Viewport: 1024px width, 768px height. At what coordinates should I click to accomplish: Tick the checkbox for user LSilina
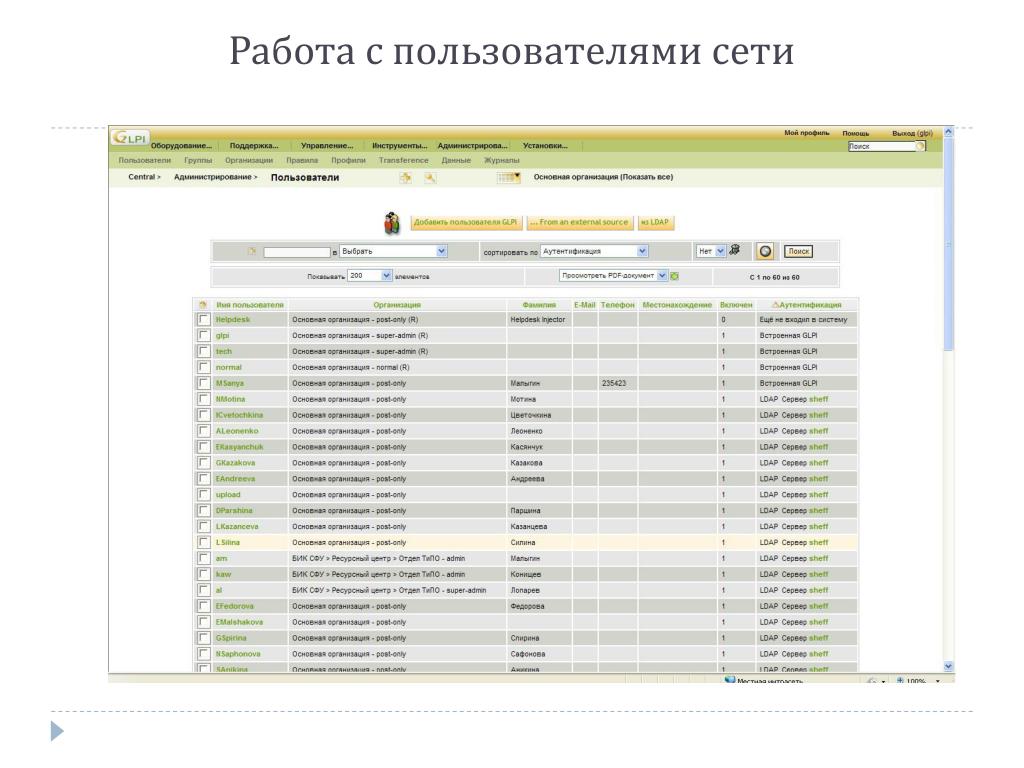pos(204,543)
